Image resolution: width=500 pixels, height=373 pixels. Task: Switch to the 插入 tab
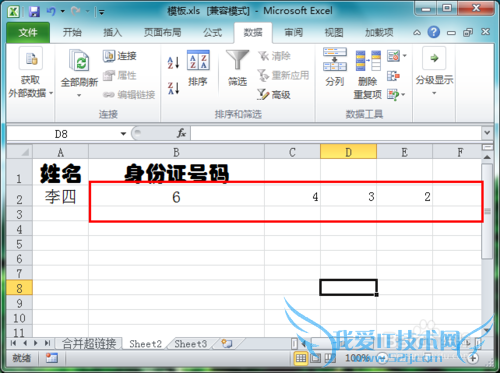(x=113, y=32)
